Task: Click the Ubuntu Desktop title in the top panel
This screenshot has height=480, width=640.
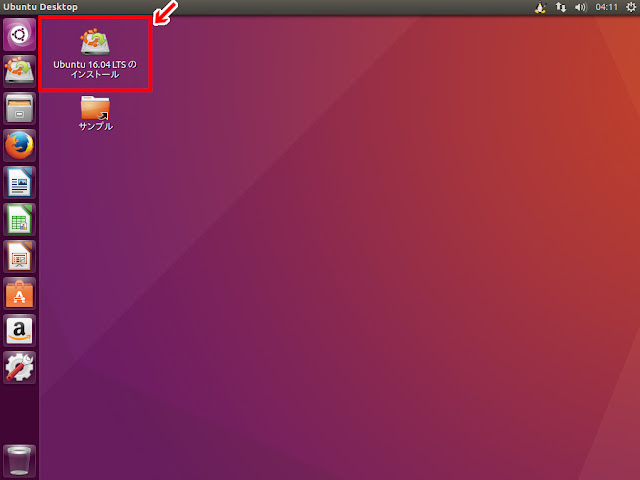Action: (40, 7)
